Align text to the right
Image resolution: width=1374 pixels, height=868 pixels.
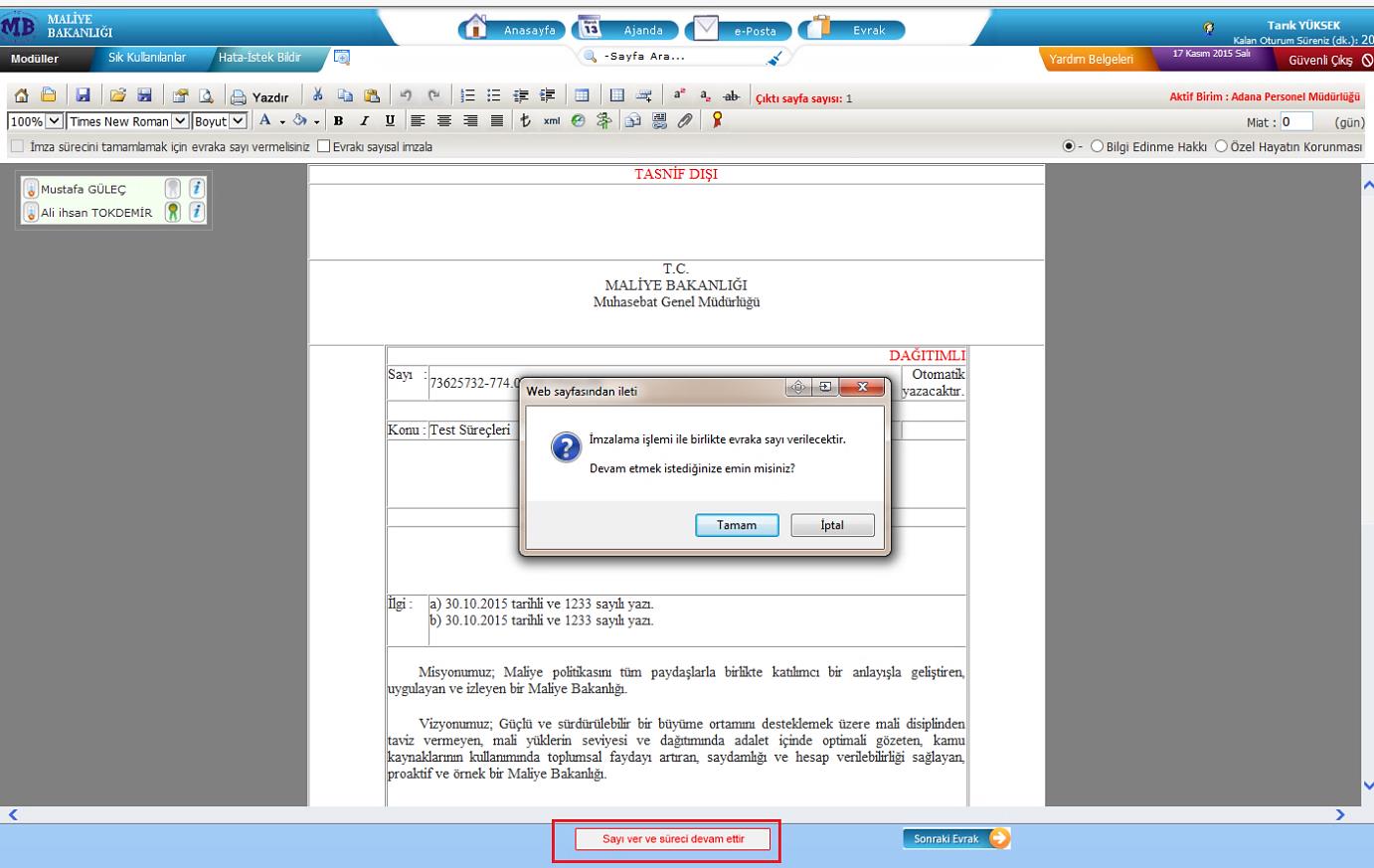pyautogui.click(x=470, y=120)
